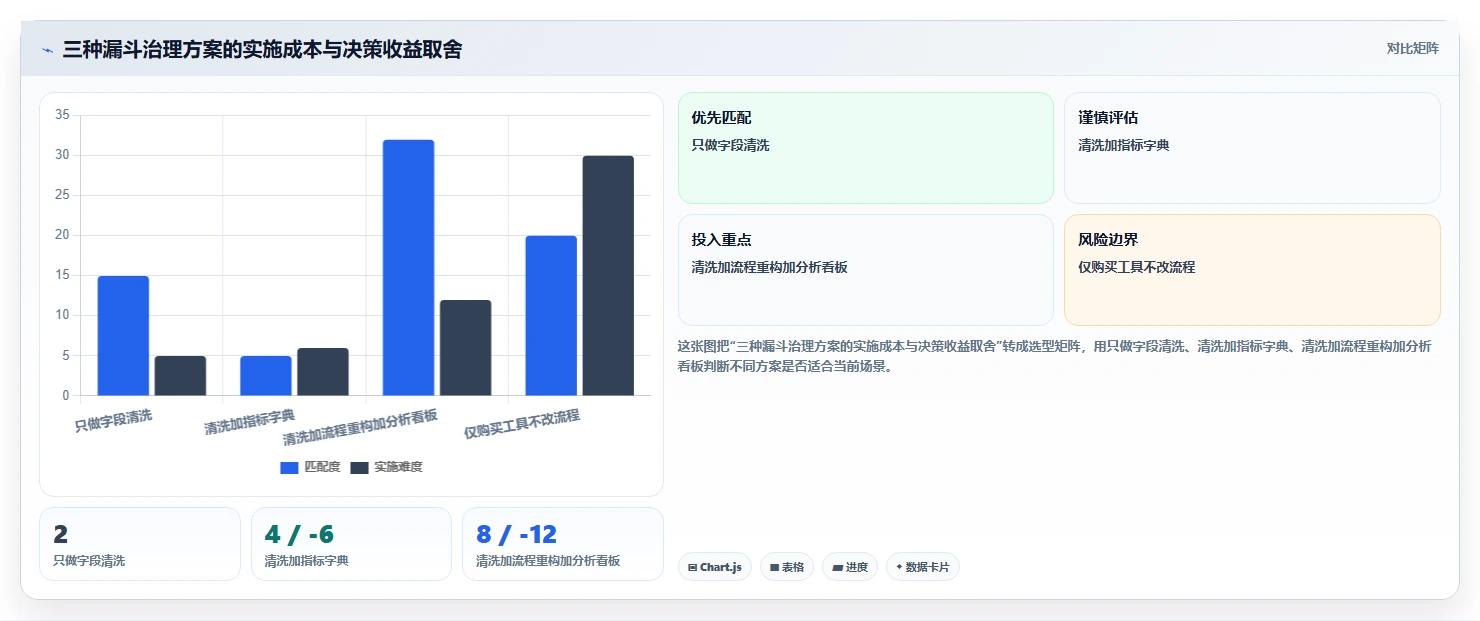Screen dimensions: 1480x621
Task: Select the stat card showing 8 / -12
Action: coord(563,544)
